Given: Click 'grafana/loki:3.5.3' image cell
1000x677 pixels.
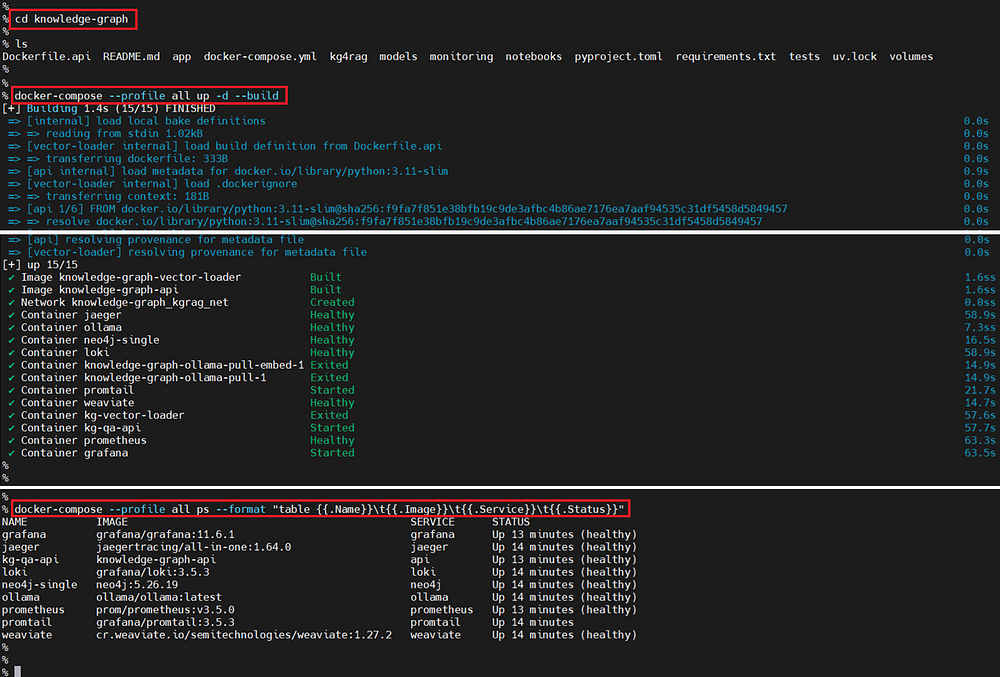Looking at the screenshot, I should tap(153, 572).
